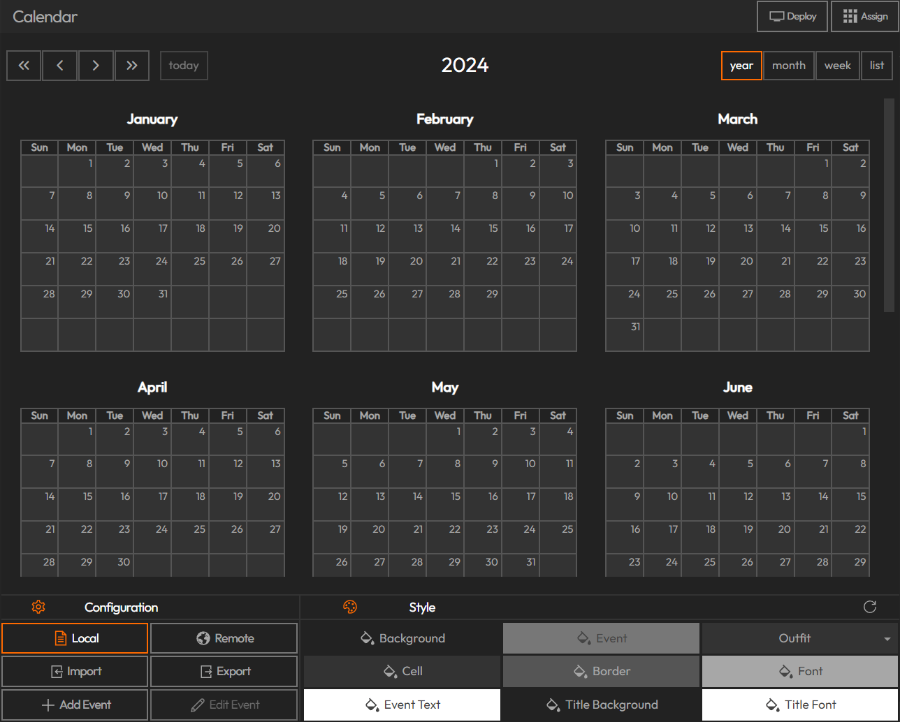
Task: Switch to week view
Action: point(837,65)
